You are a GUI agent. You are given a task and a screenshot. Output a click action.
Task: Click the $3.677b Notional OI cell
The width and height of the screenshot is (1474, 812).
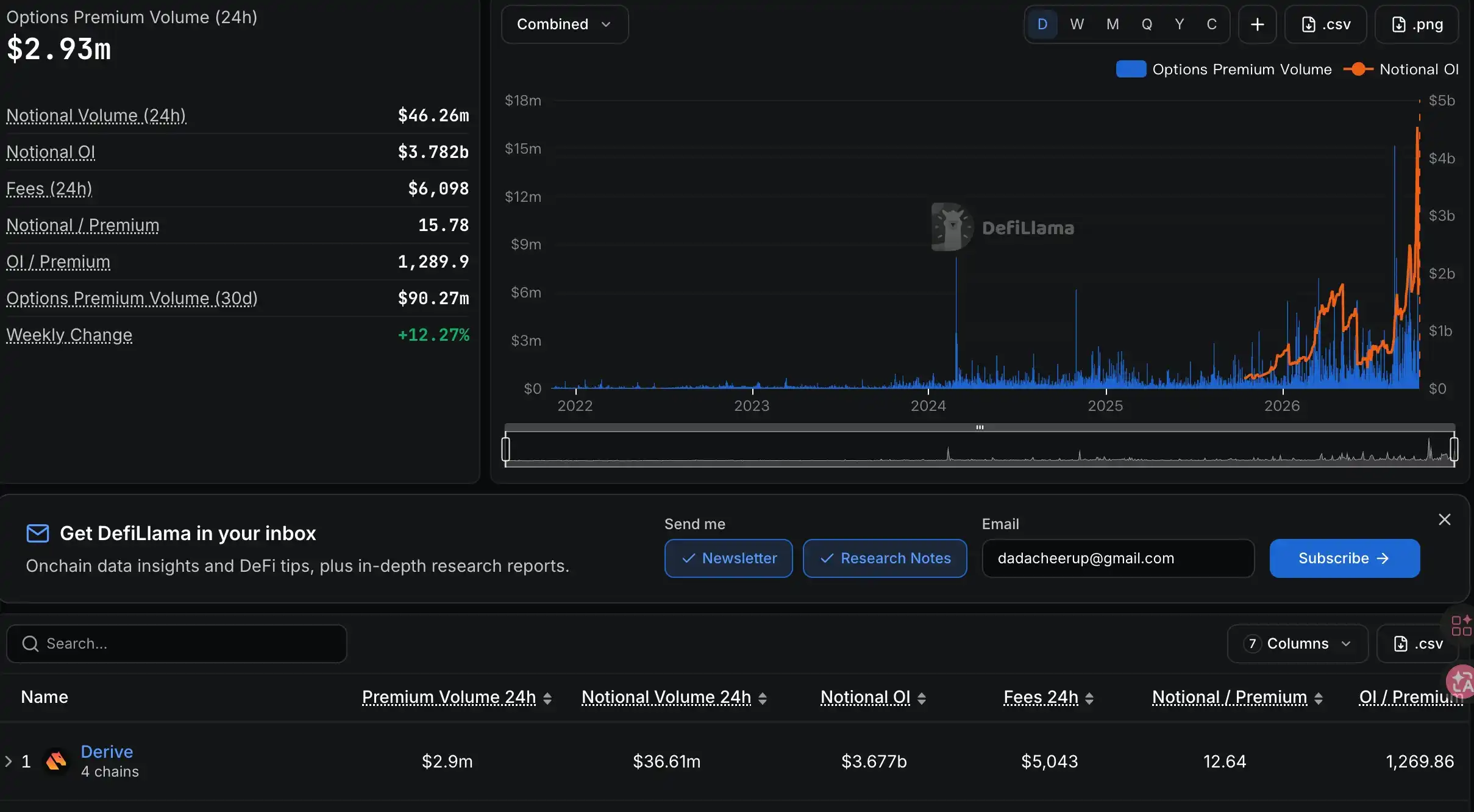click(x=874, y=761)
